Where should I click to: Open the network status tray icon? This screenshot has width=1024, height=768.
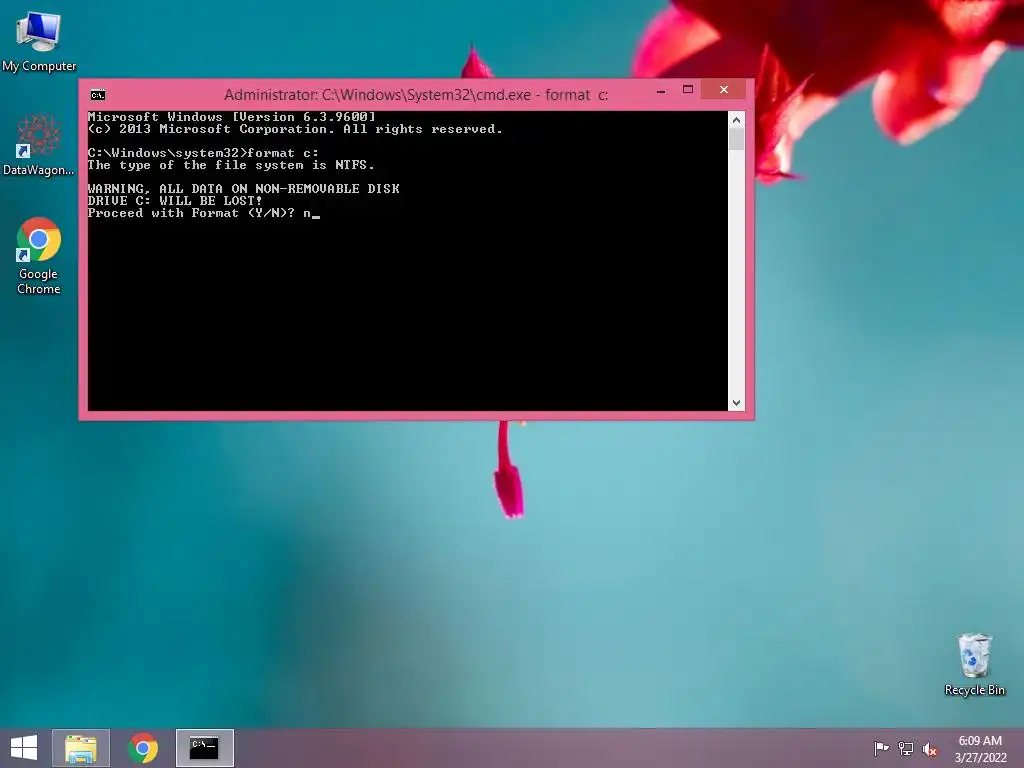[x=906, y=748]
